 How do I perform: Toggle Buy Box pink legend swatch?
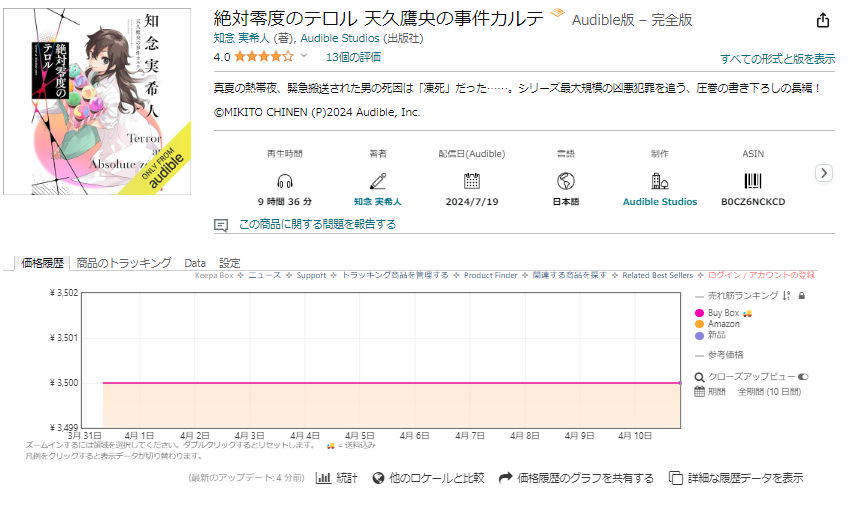click(x=699, y=313)
